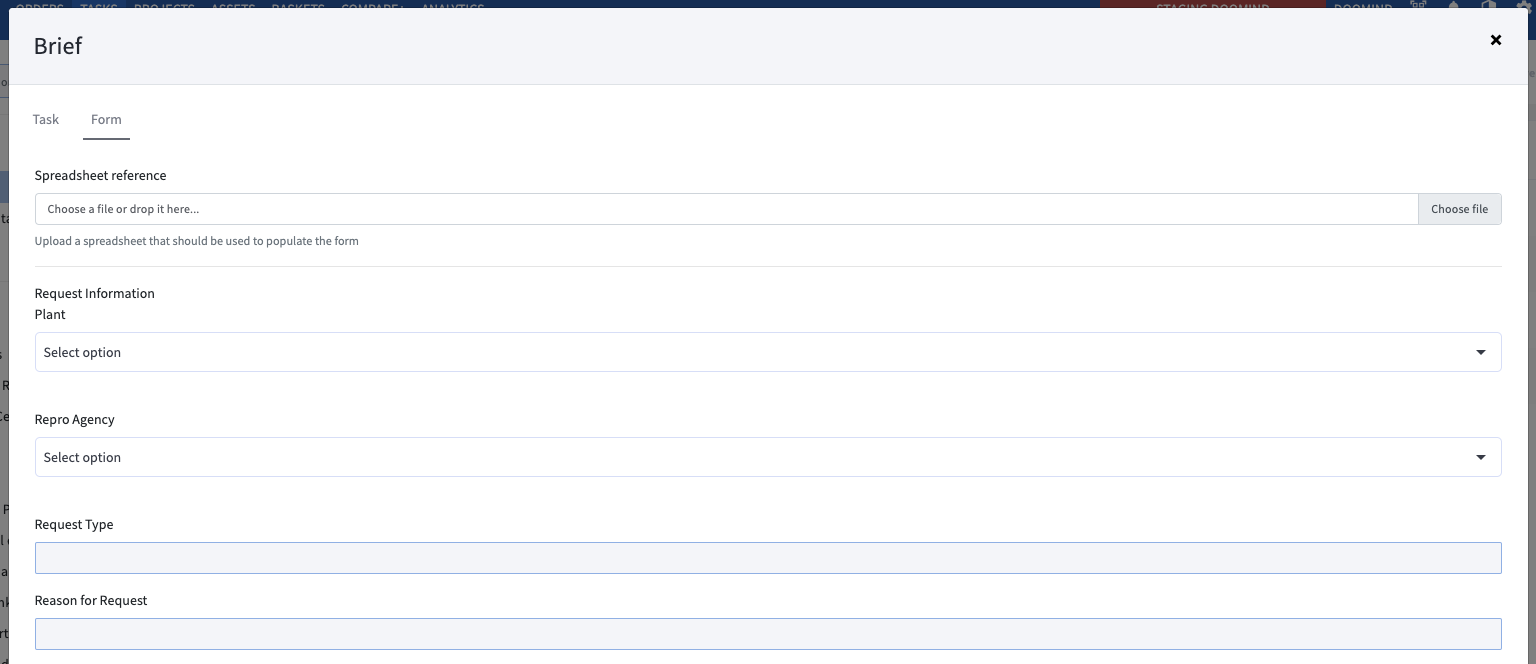Image resolution: width=1536 pixels, height=664 pixels.
Task: Navigate to ANALYTICS in the top bar
Action: pyautogui.click(x=453, y=6)
